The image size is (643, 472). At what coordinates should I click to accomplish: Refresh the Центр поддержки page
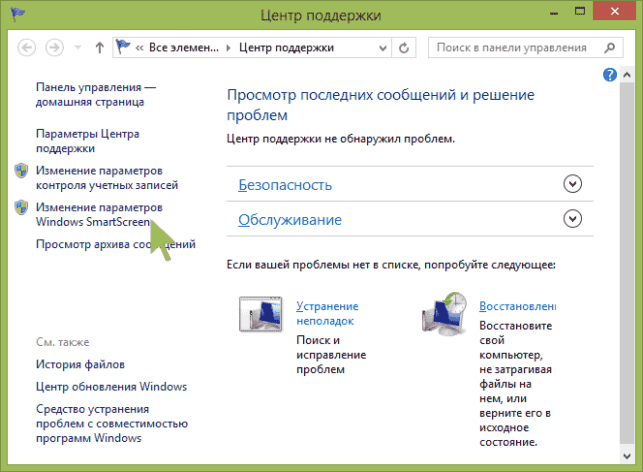[x=404, y=48]
